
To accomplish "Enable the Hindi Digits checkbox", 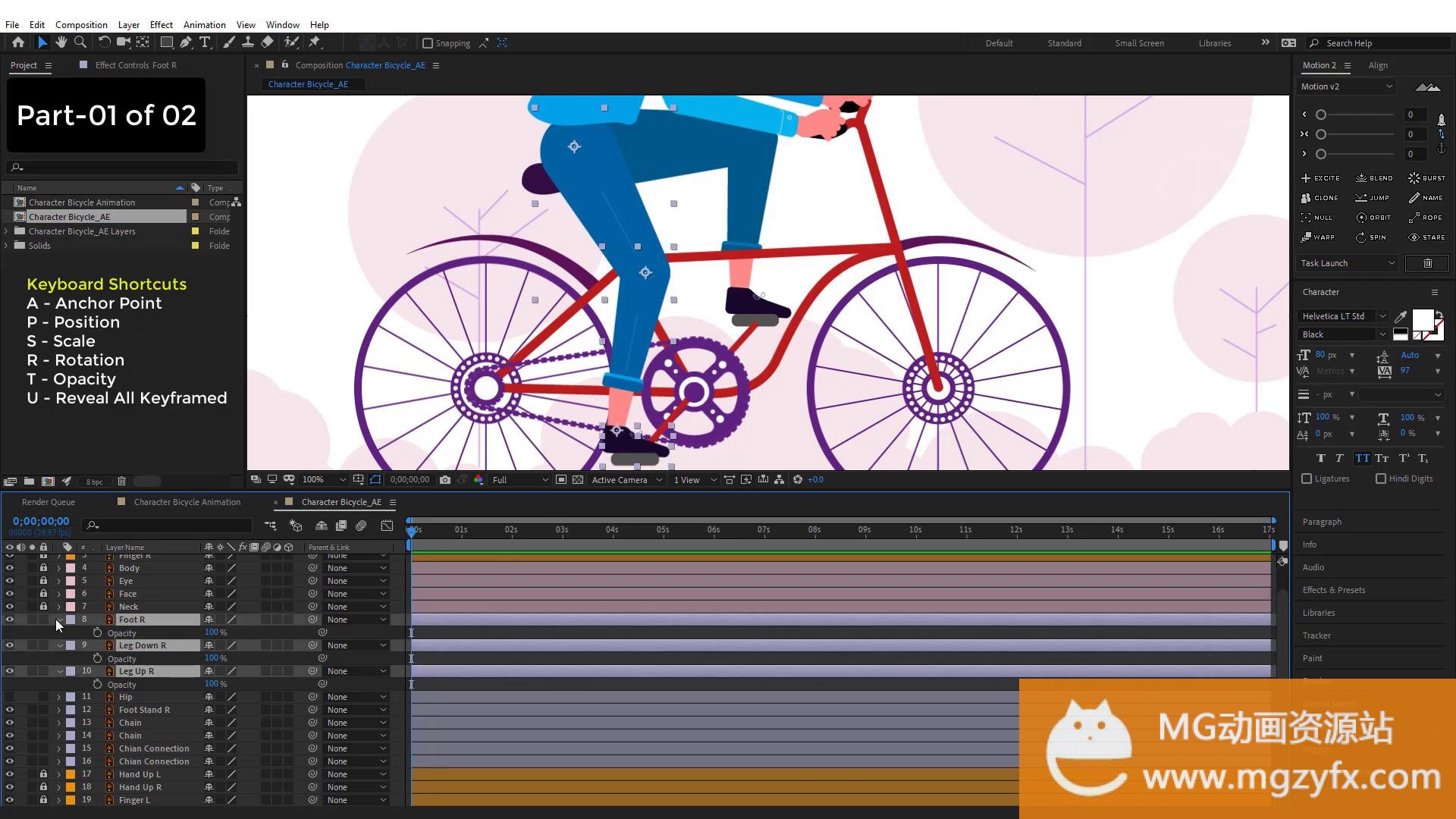I will (x=1381, y=479).
